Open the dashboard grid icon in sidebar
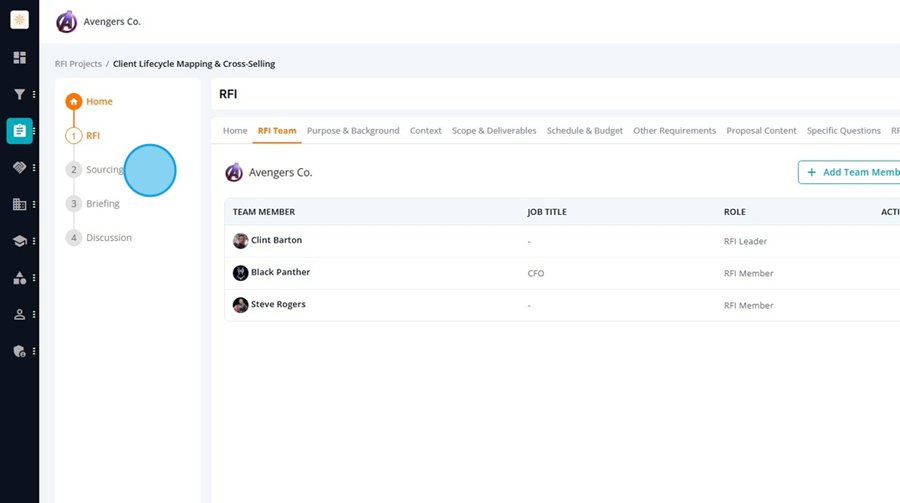The height and width of the screenshot is (503, 900). tap(20, 57)
